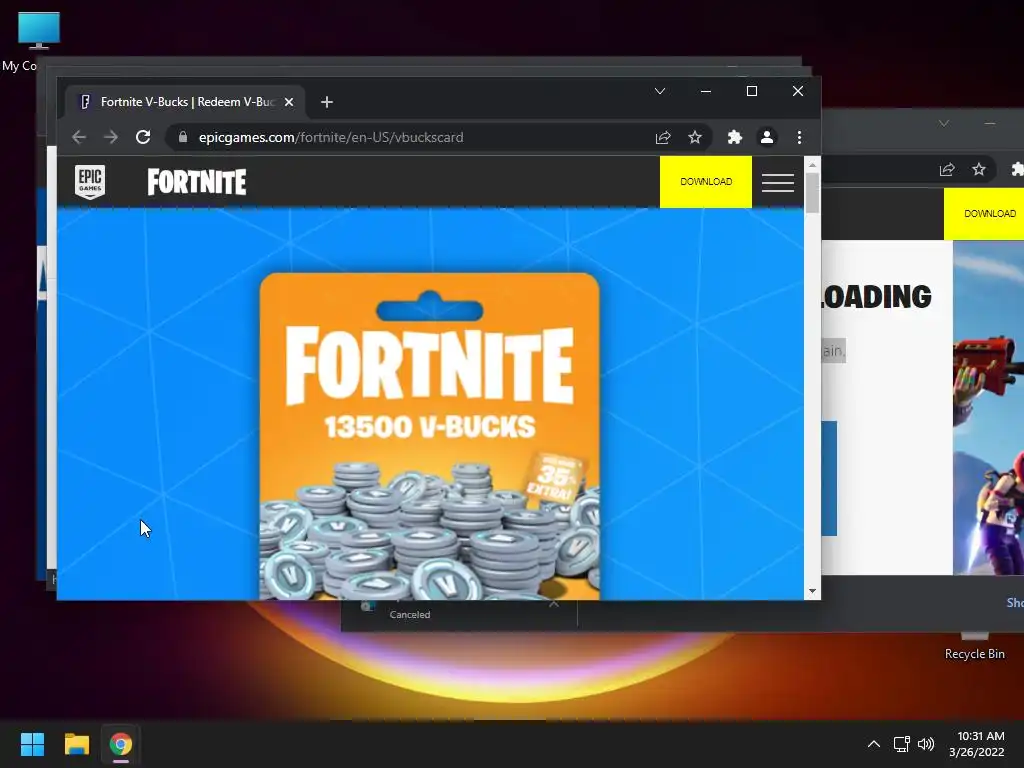Screen dimensions: 1024x768
Task: Open the Fortnite logo home link
Action: (197, 182)
